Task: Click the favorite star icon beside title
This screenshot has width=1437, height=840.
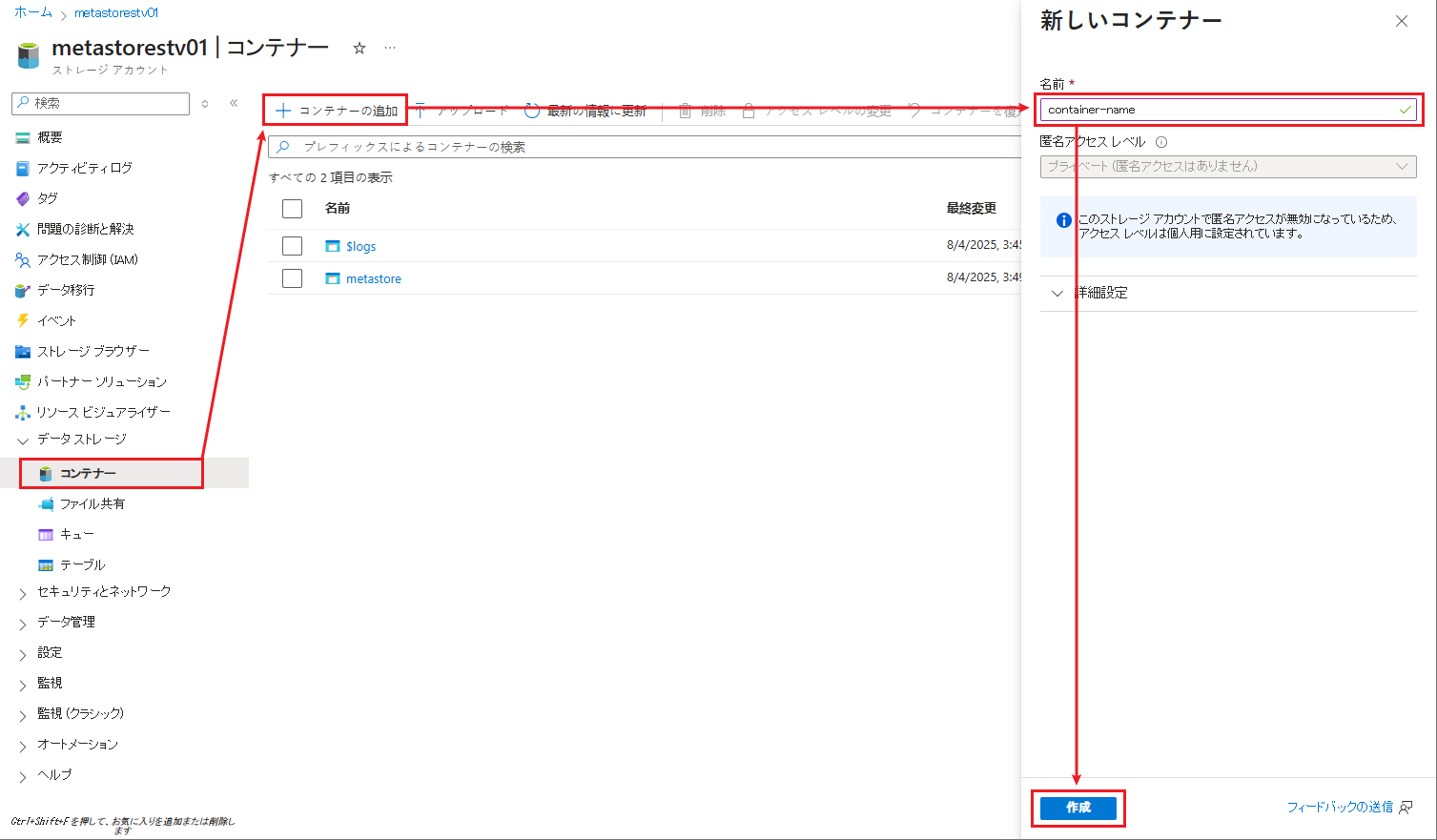Action: pos(359,48)
